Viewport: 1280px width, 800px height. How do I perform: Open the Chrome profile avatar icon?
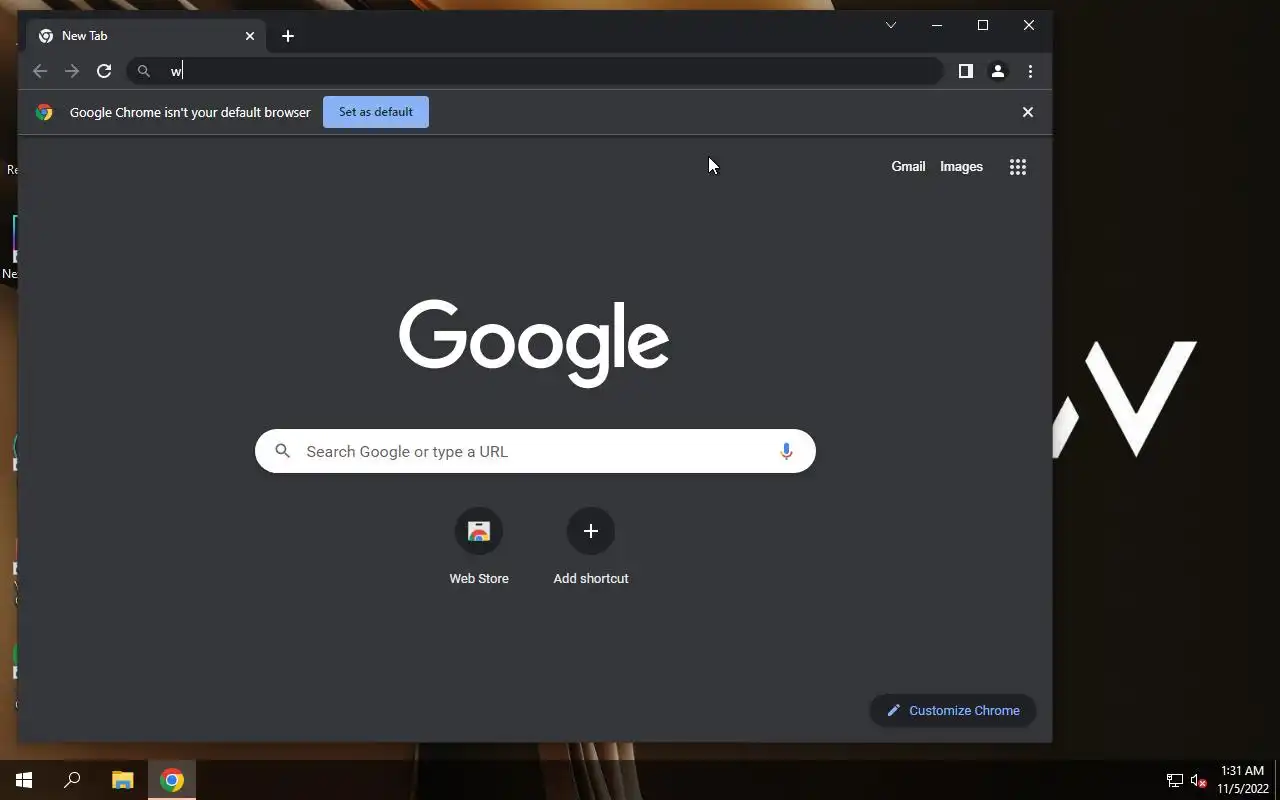(x=998, y=71)
